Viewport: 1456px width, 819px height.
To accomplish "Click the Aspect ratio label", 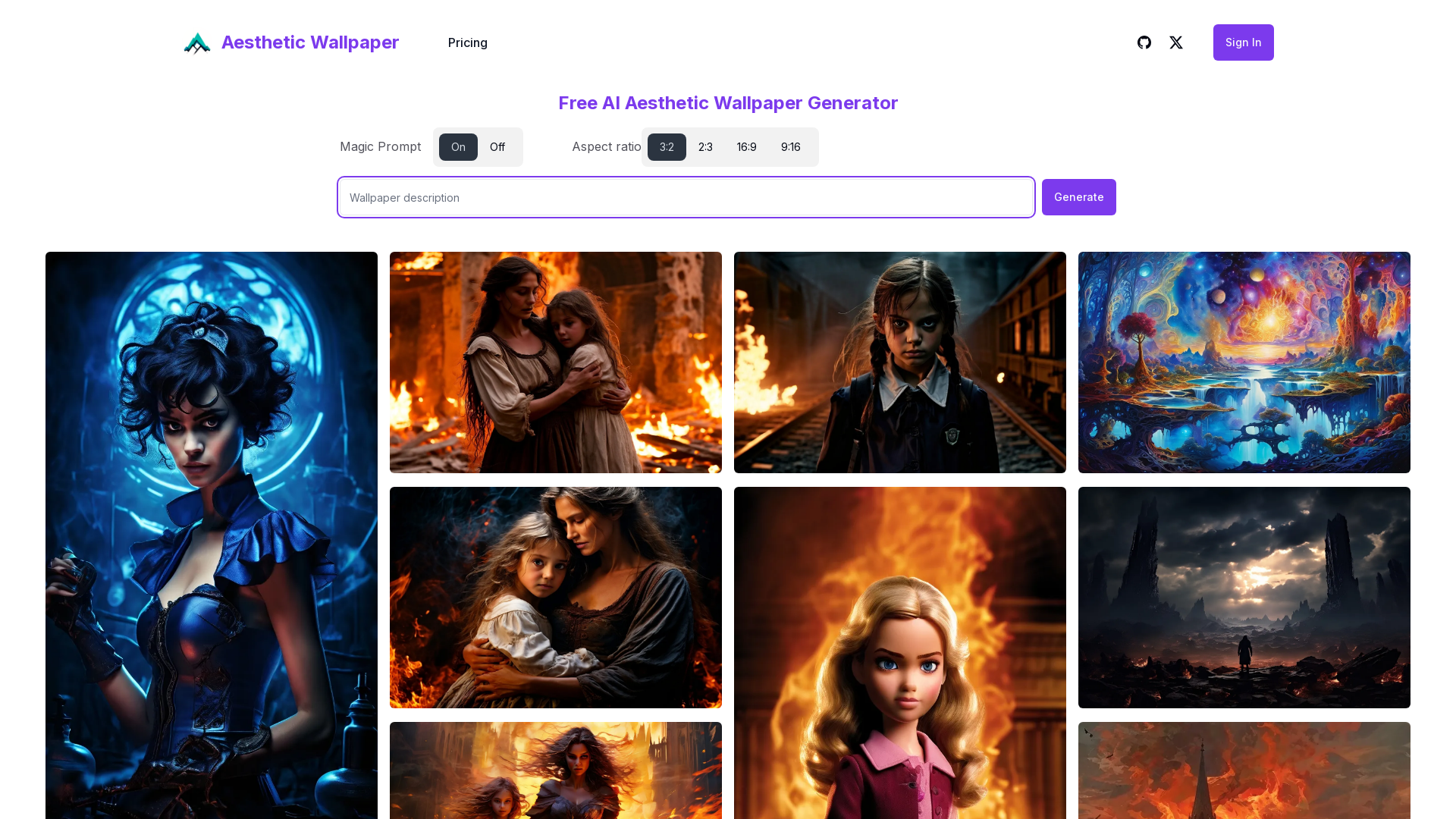I will [x=607, y=146].
